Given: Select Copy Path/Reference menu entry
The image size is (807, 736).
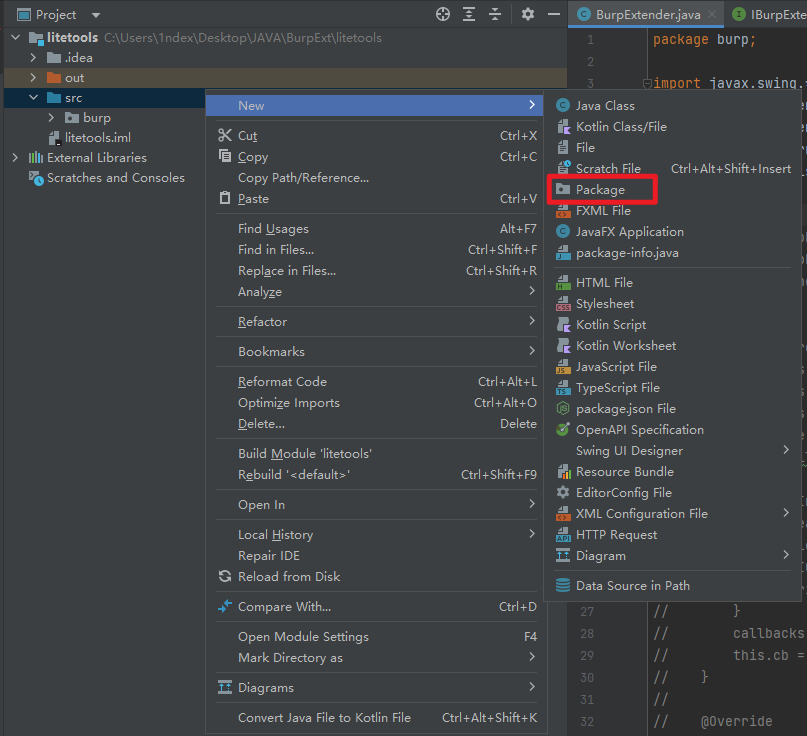Looking at the screenshot, I should click(377, 178).
